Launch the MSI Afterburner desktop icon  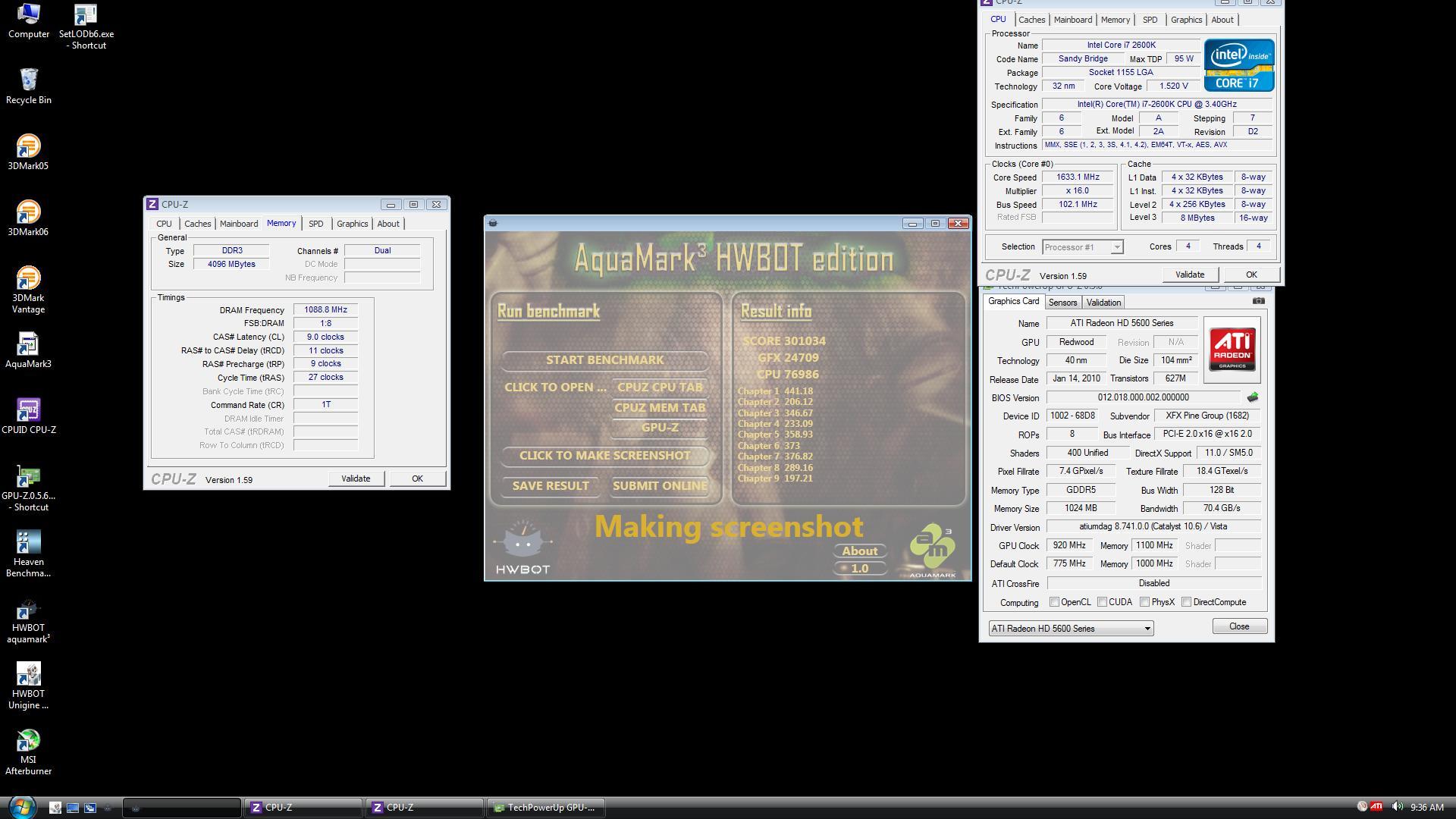[x=28, y=752]
